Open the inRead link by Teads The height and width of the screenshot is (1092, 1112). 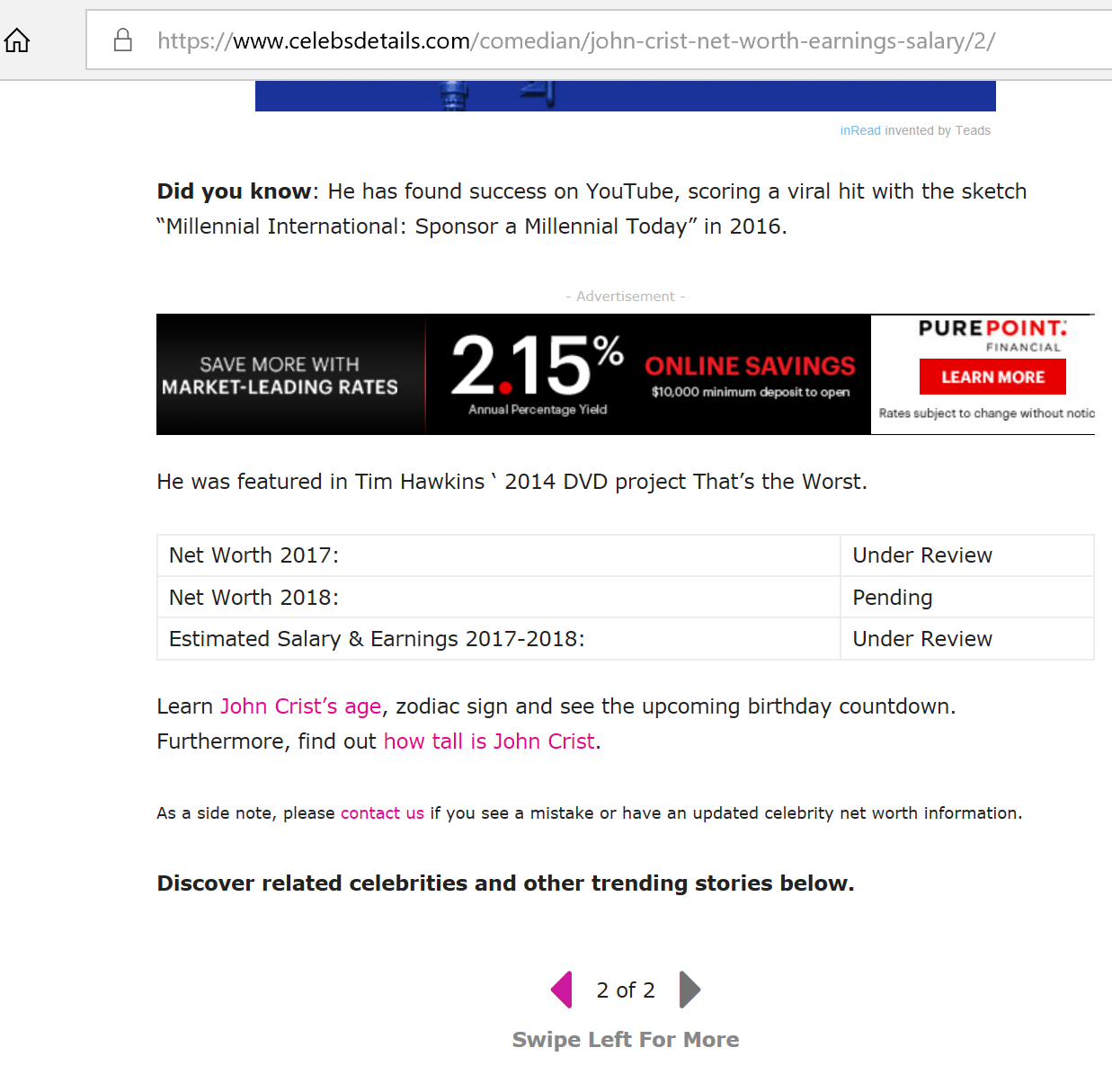coord(860,130)
